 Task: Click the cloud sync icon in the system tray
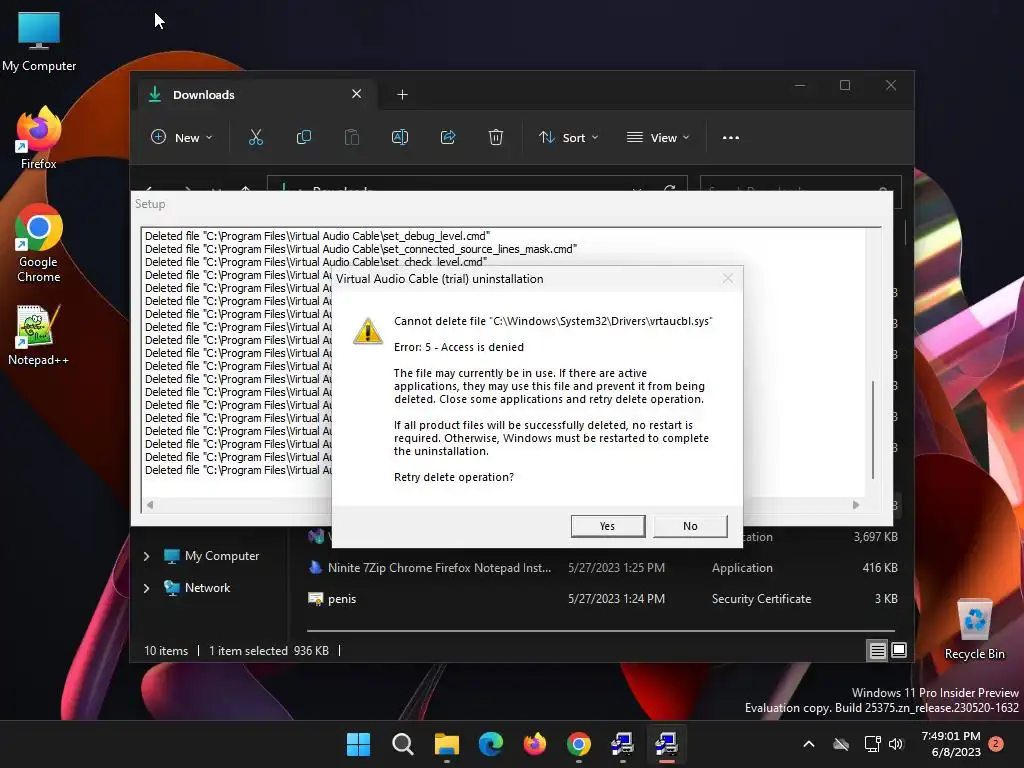click(841, 744)
